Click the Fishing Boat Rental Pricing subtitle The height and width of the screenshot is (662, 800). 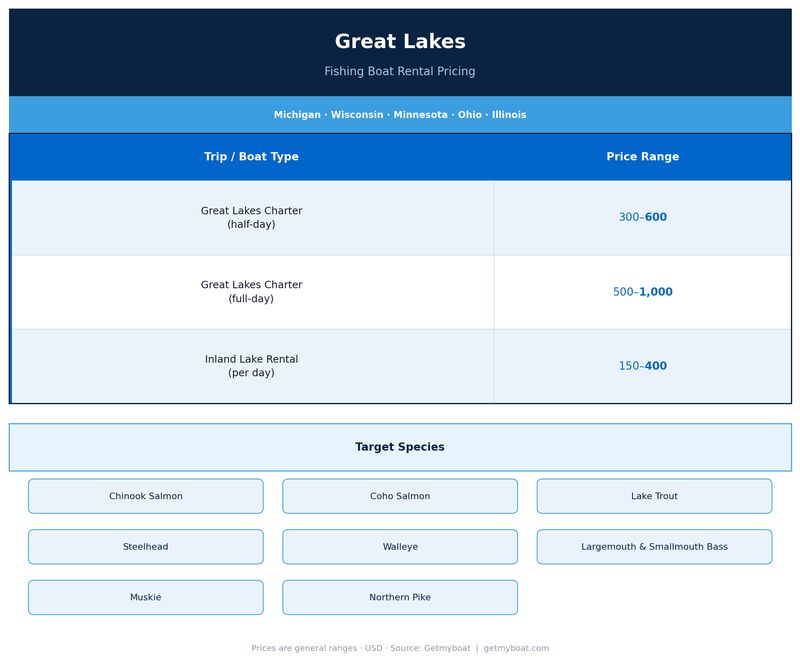(x=400, y=71)
